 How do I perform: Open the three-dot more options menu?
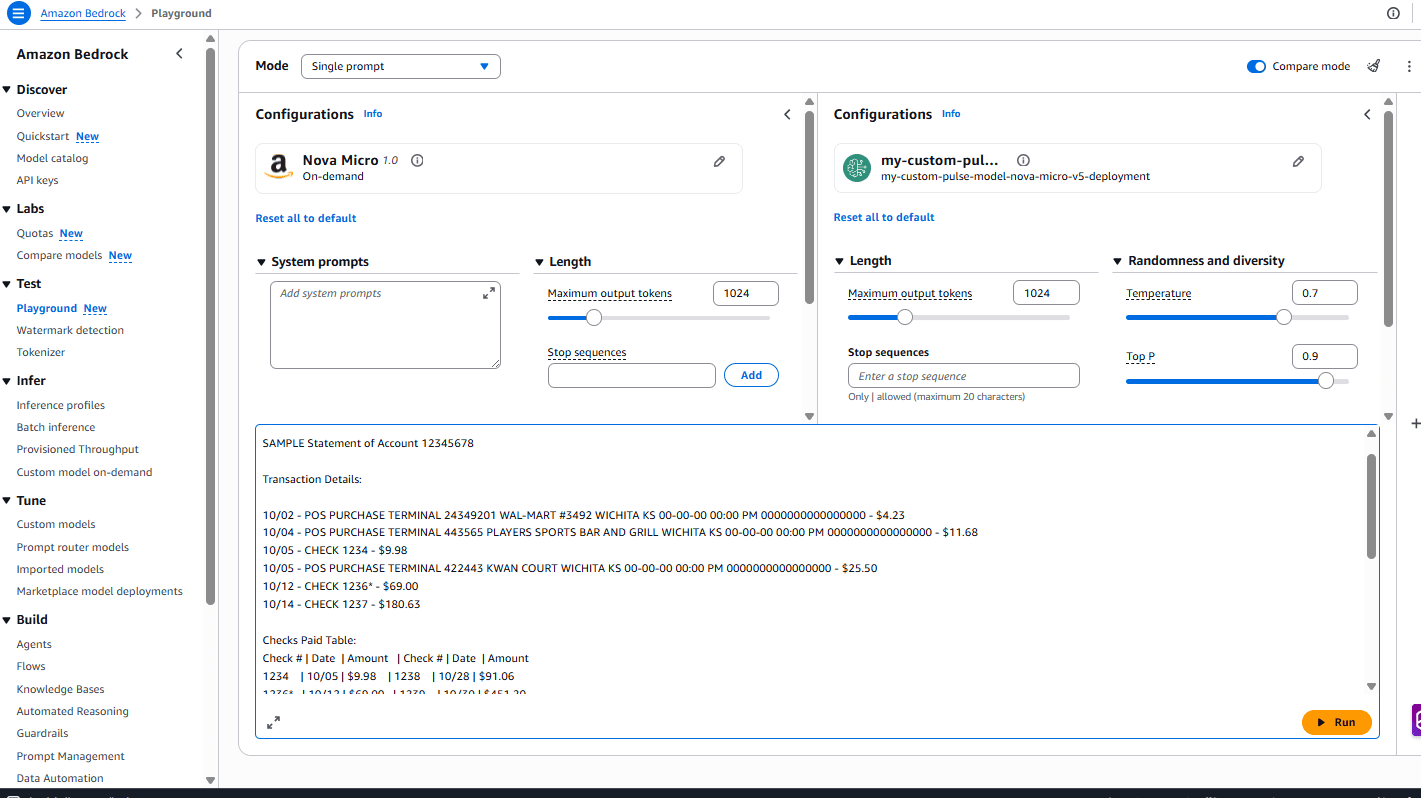coord(1409,66)
